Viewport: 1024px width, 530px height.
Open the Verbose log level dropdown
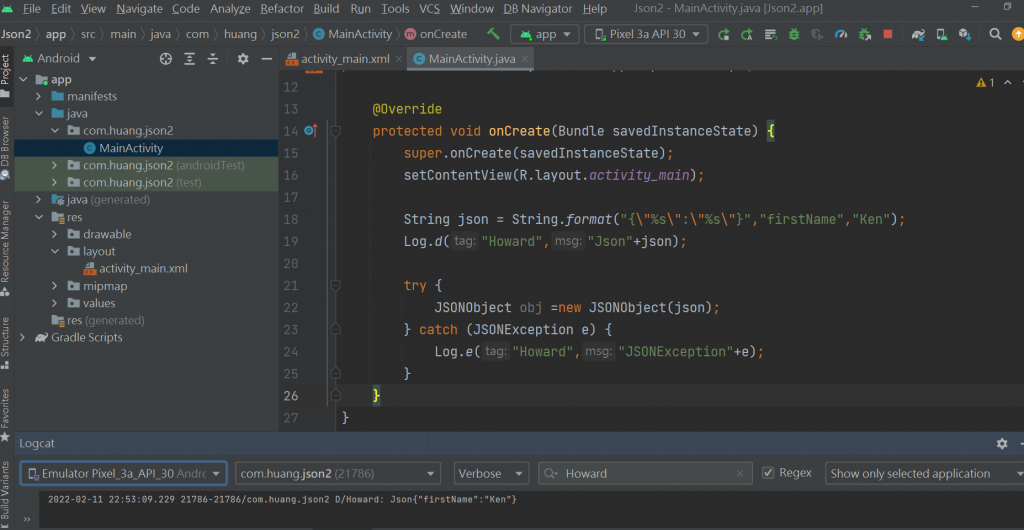point(491,474)
